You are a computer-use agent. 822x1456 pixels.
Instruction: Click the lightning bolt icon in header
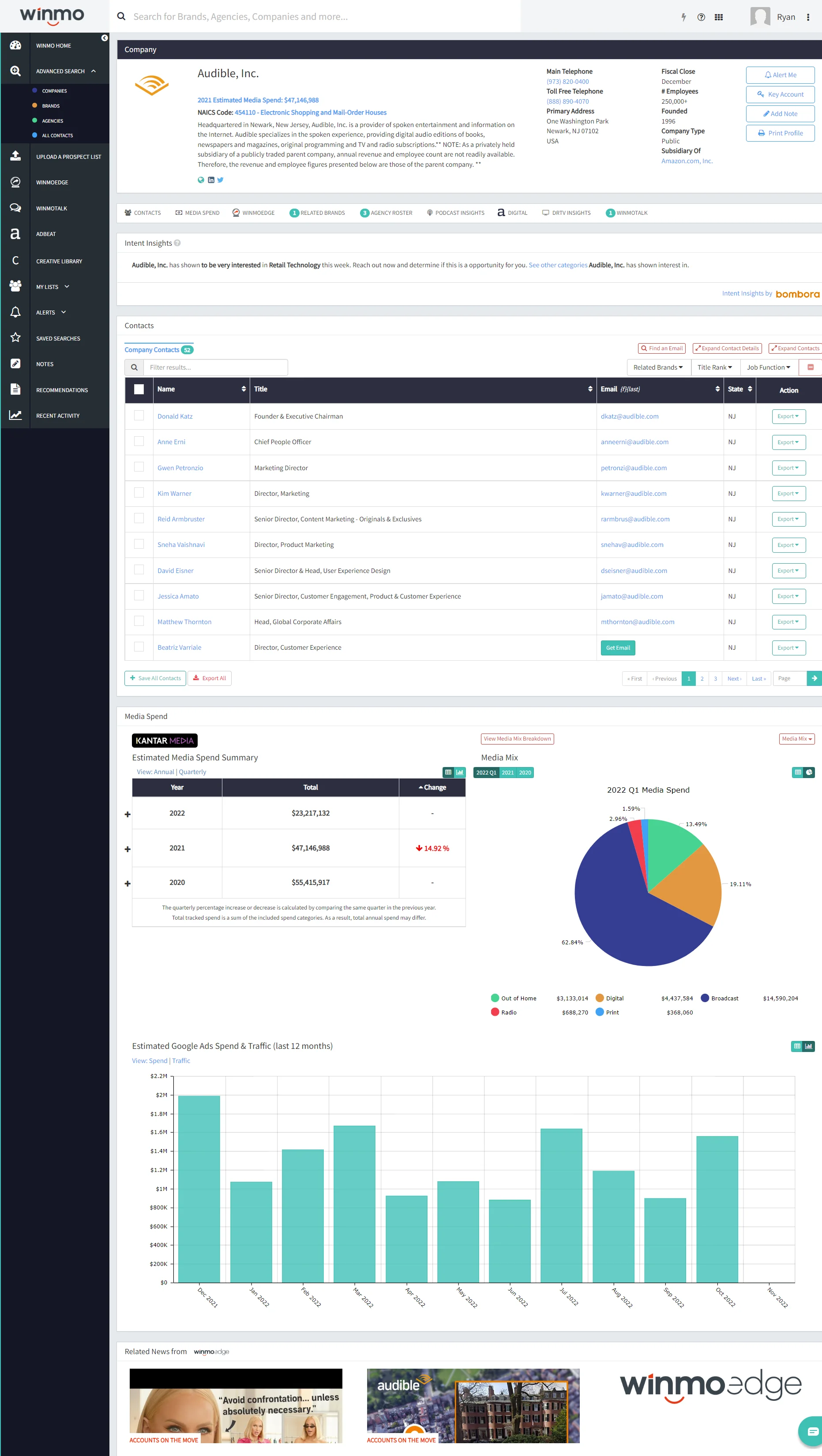tap(683, 17)
